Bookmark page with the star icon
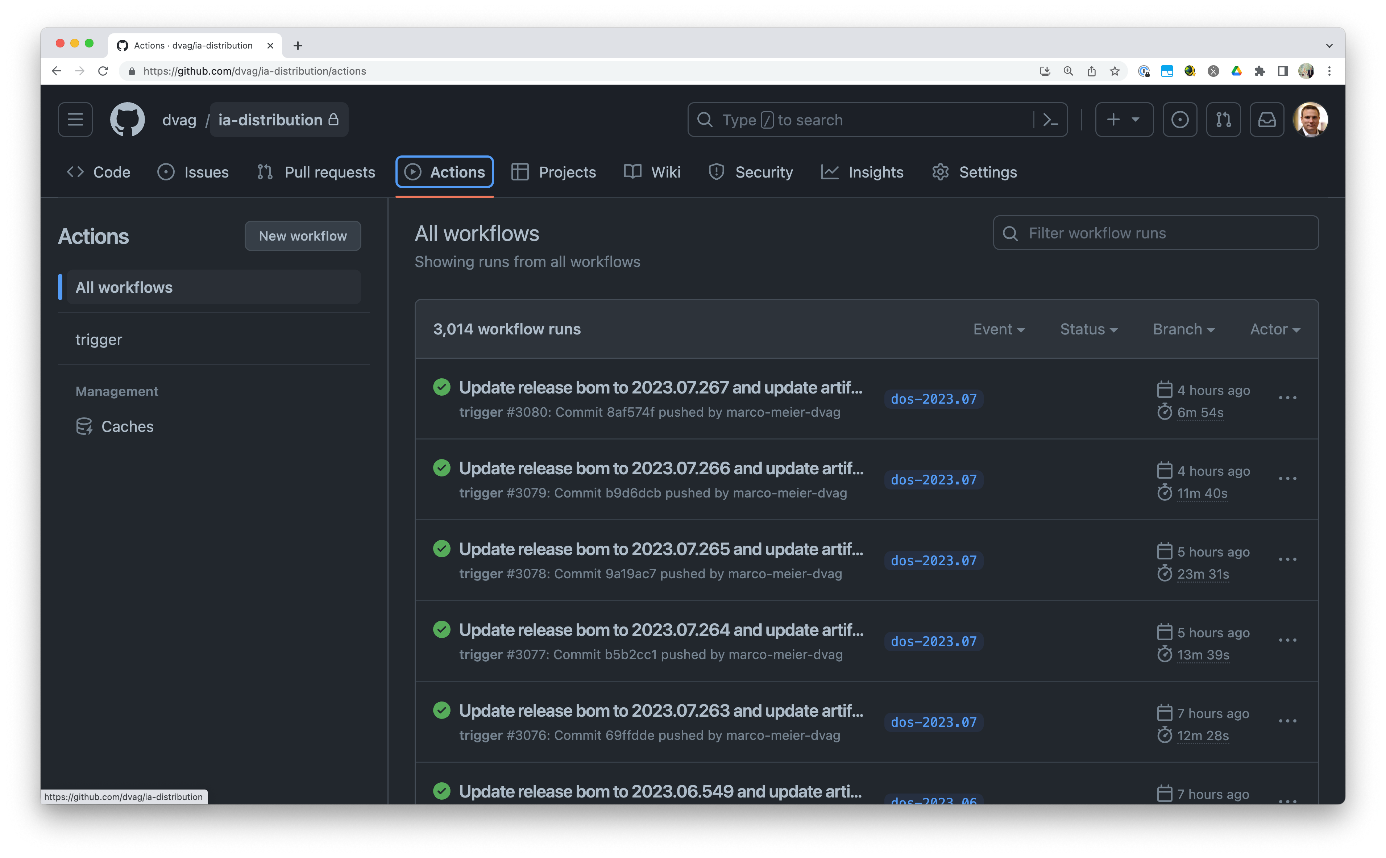 [x=1115, y=71]
